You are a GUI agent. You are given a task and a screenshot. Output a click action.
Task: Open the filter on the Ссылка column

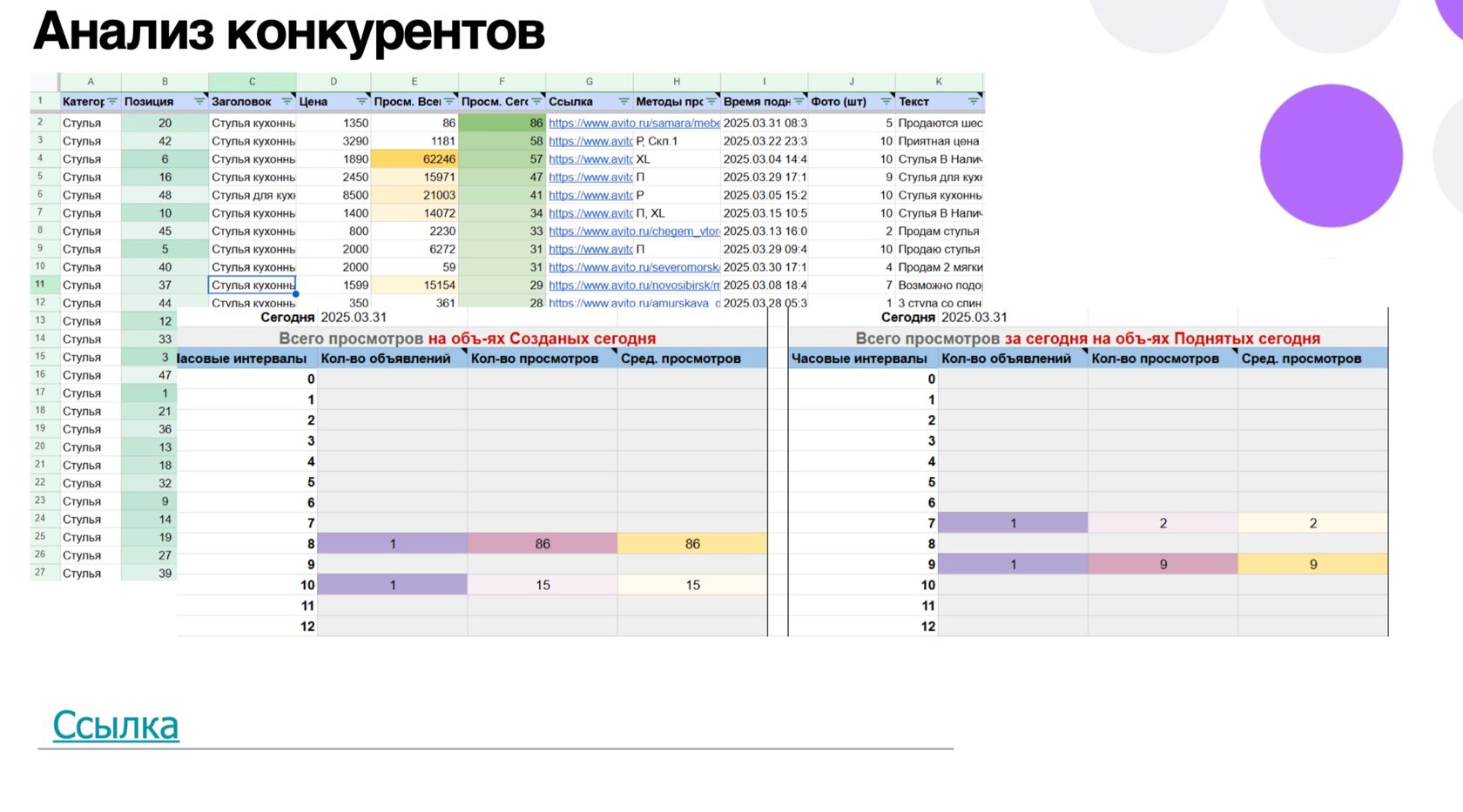pos(624,102)
